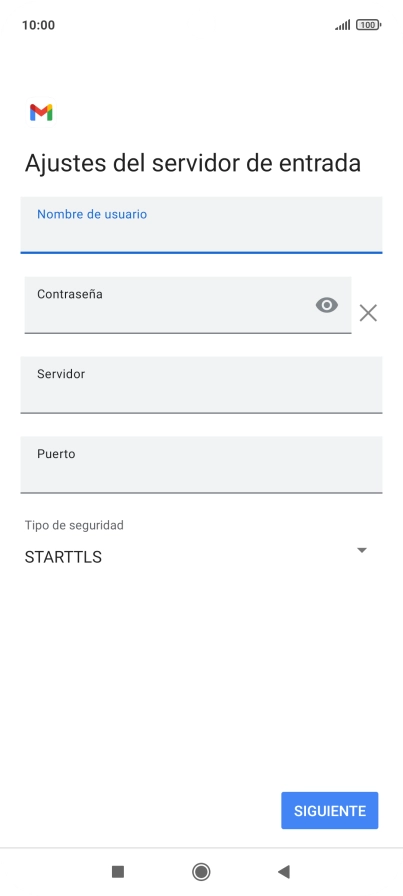Click the SIGUIENTE button
The height and width of the screenshot is (896, 403).
coord(330,810)
